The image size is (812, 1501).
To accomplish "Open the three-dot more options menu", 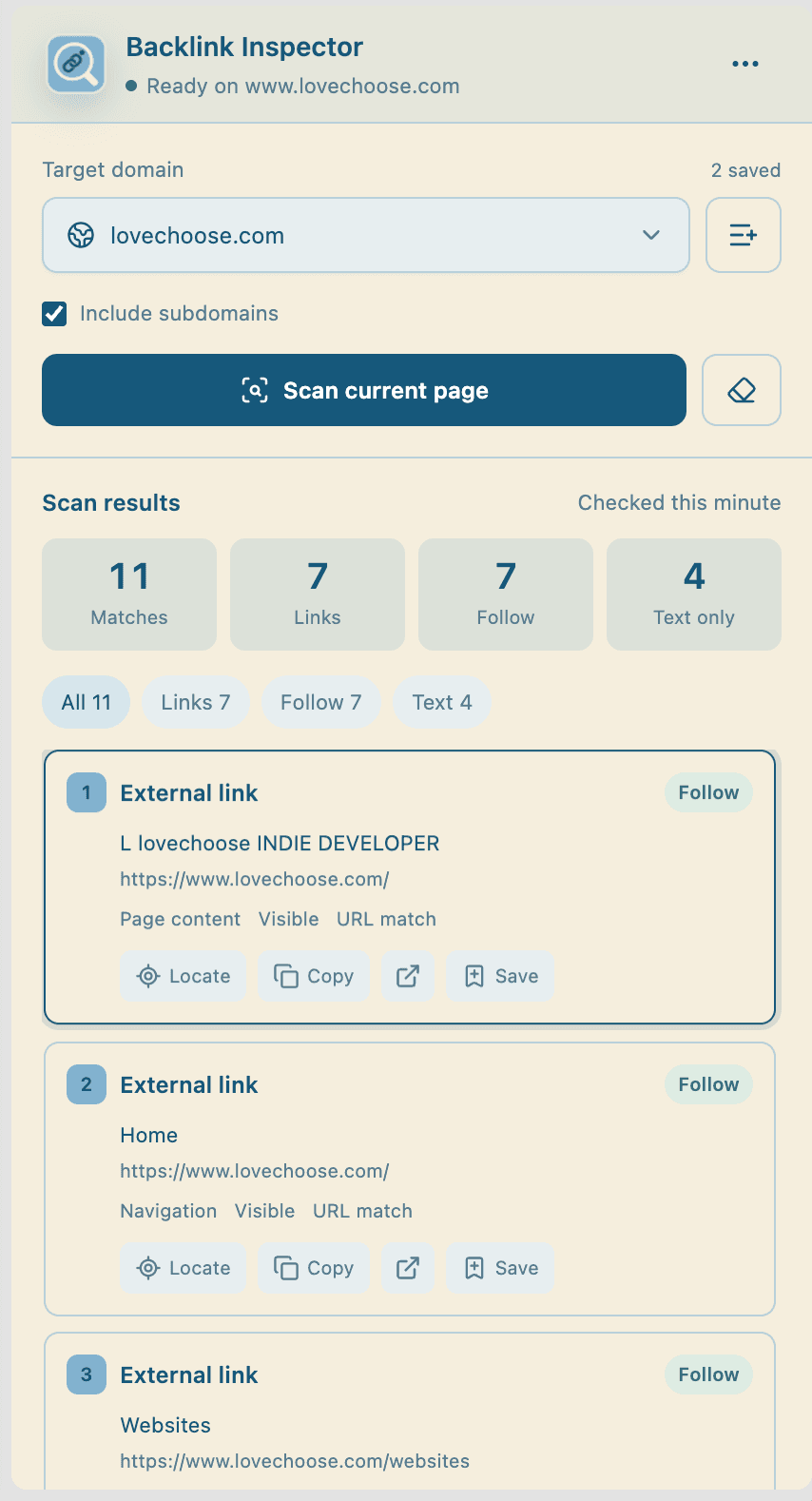I will (x=744, y=64).
